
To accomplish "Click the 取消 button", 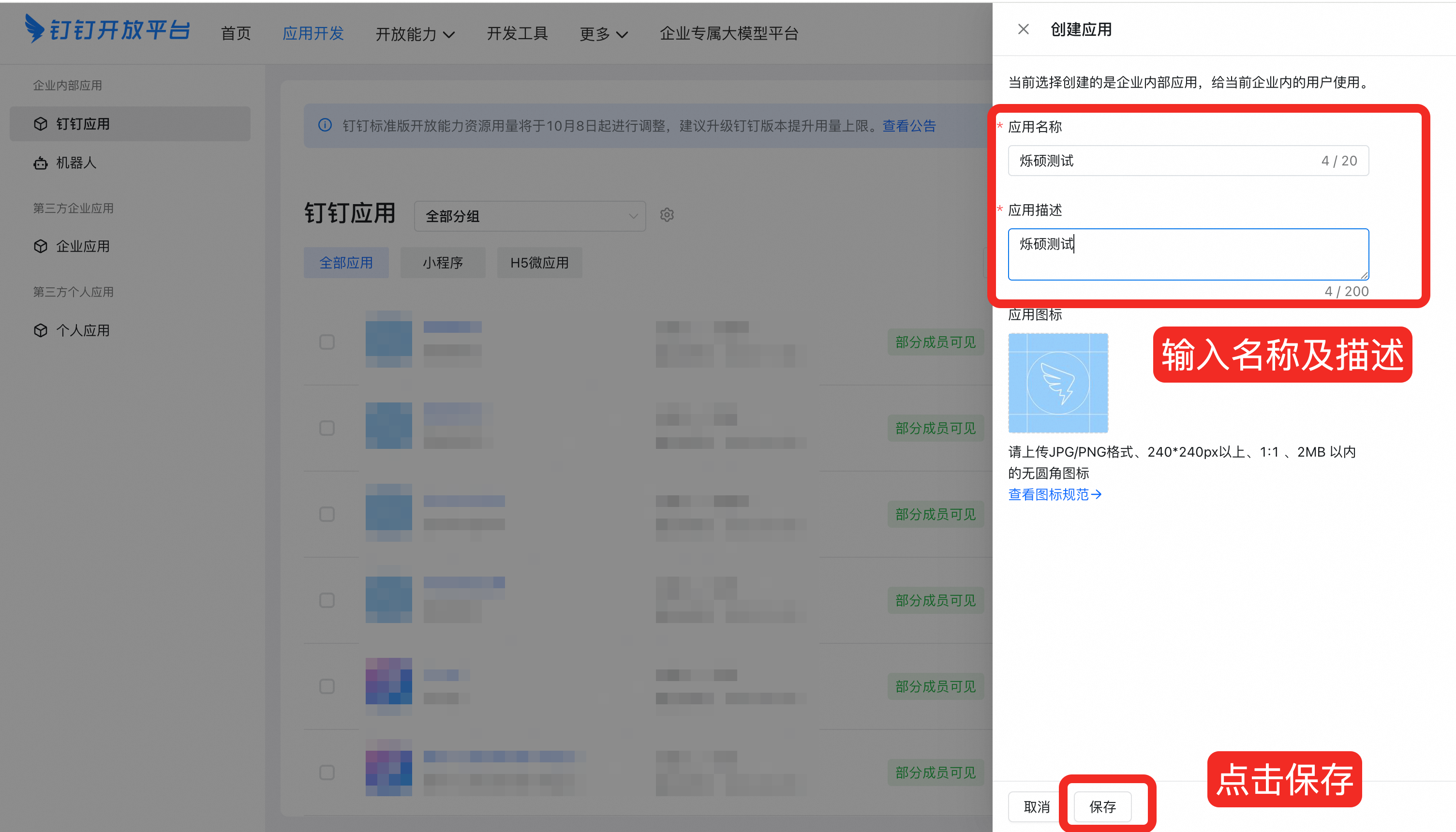I will tap(1037, 807).
